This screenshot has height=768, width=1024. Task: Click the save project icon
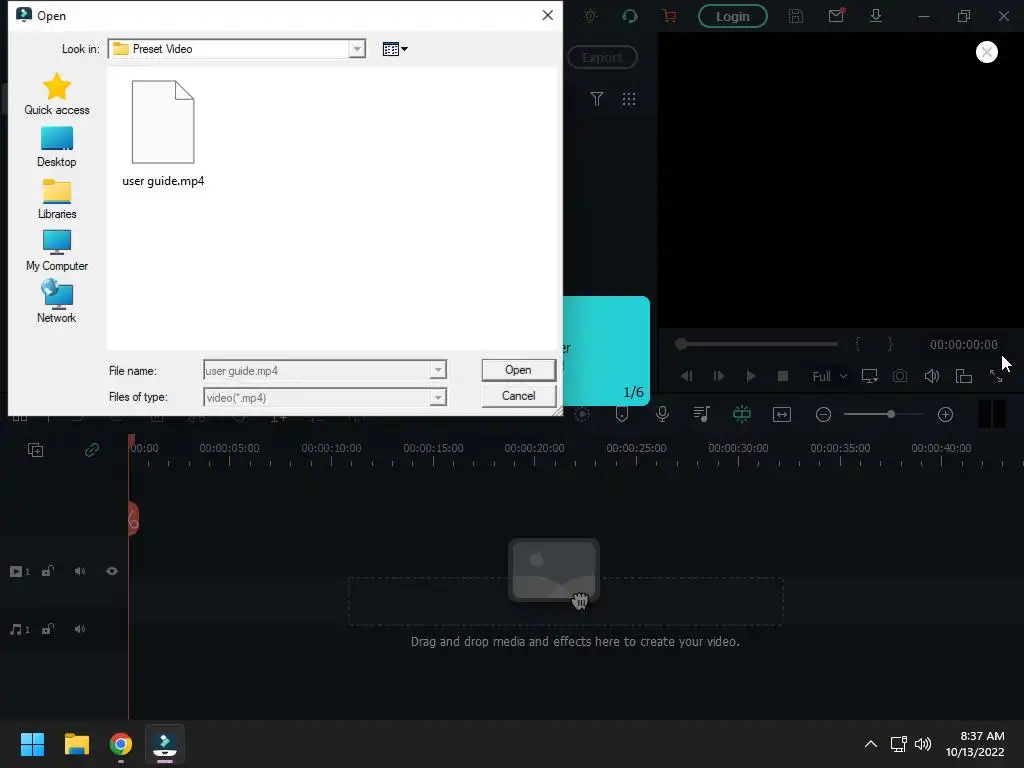click(x=795, y=16)
